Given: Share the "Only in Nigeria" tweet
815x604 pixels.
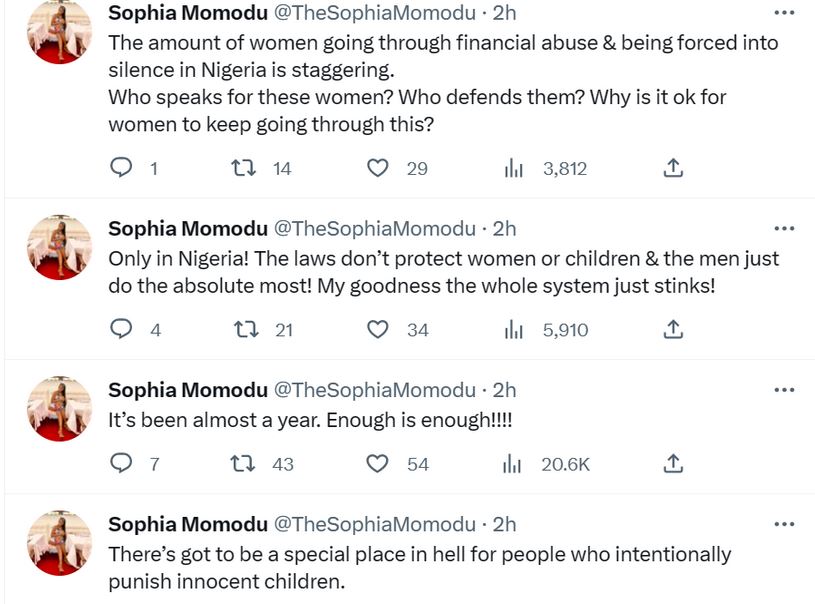Looking at the screenshot, I should point(673,329).
